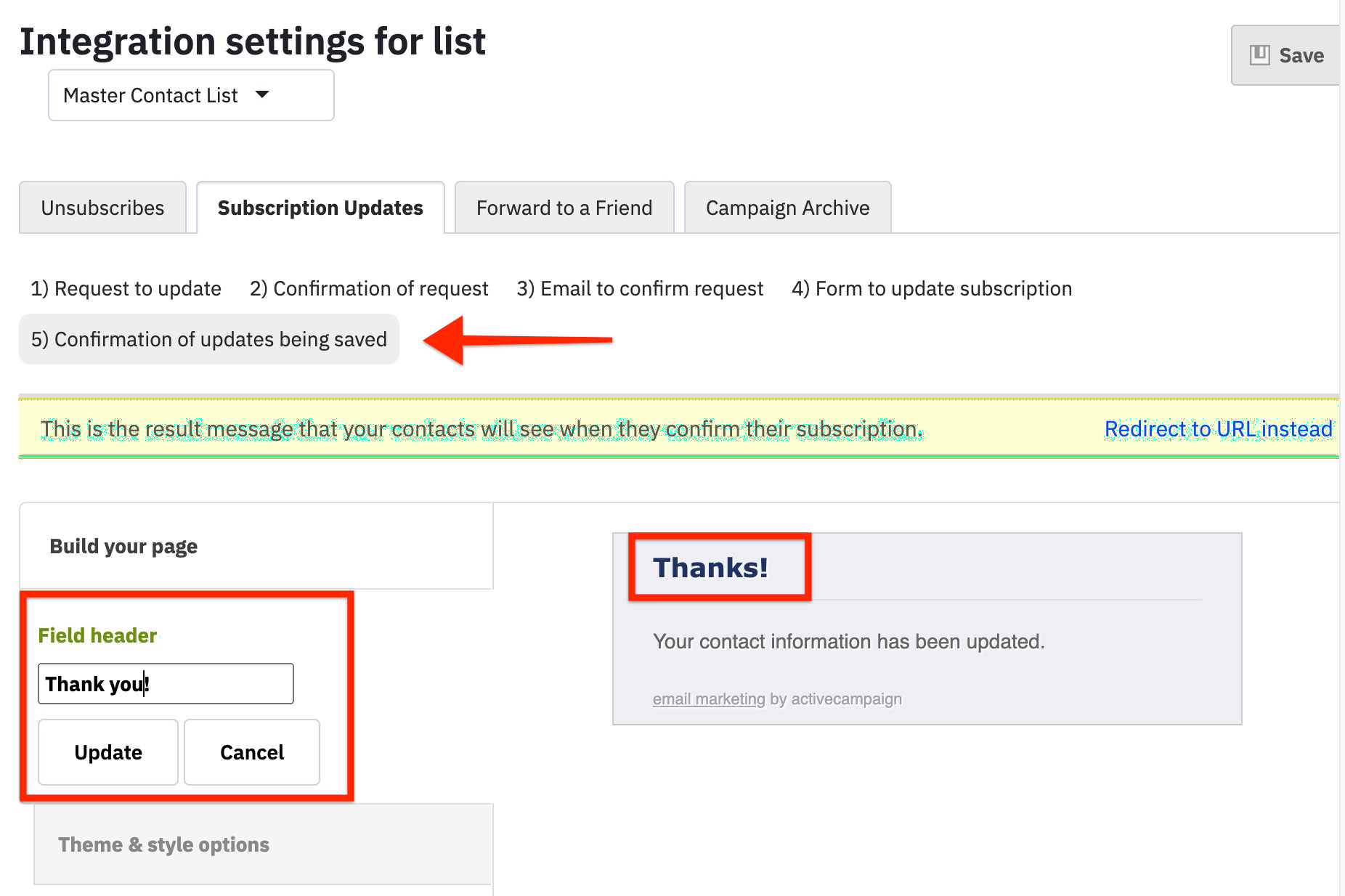Select step 5 Confirmation of updates being saved

pyautogui.click(x=209, y=340)
